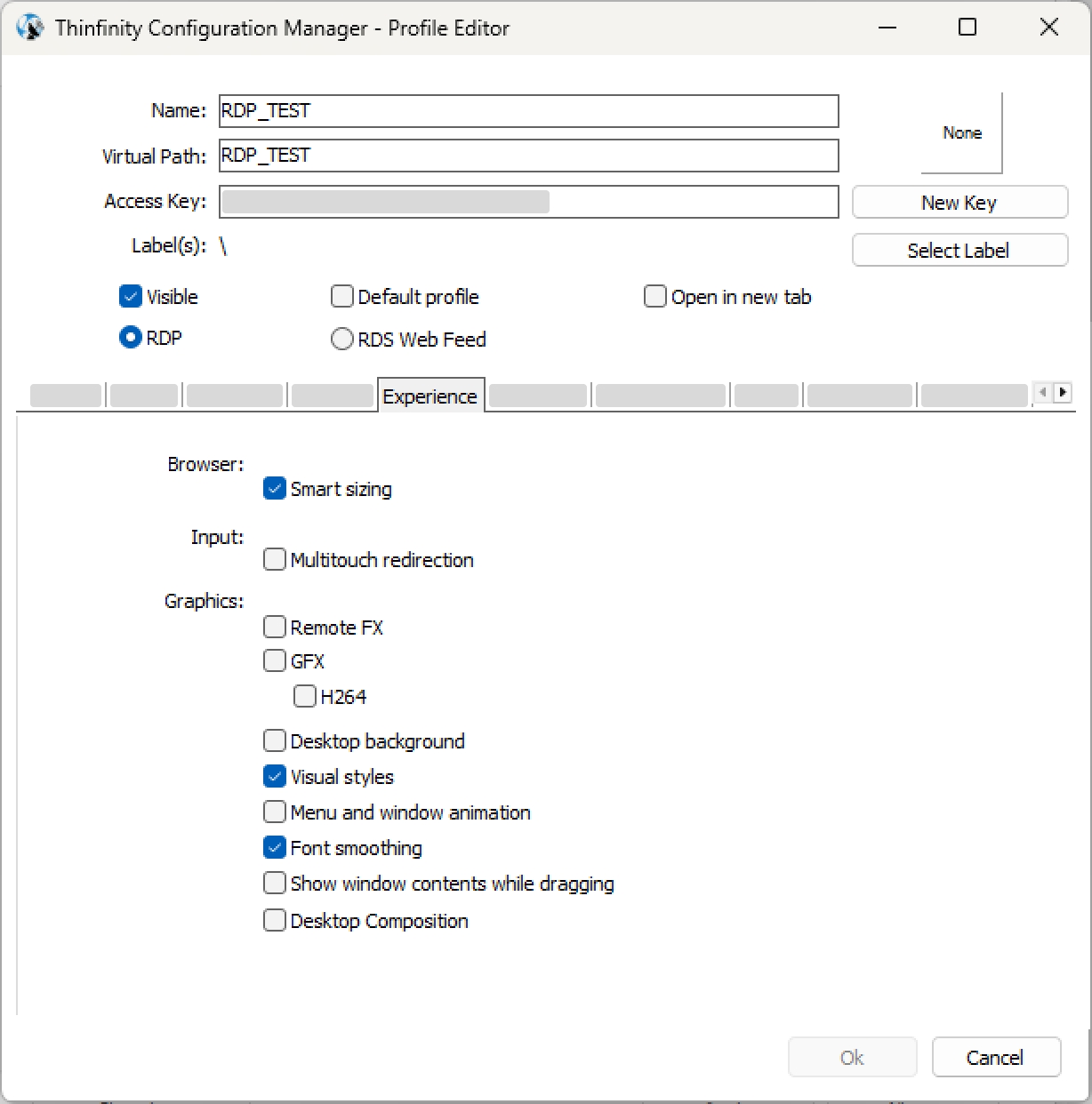This screenshot has height=1104, width=1092.
Task: Select the RDP radio button
Action: tap(131, 338)
